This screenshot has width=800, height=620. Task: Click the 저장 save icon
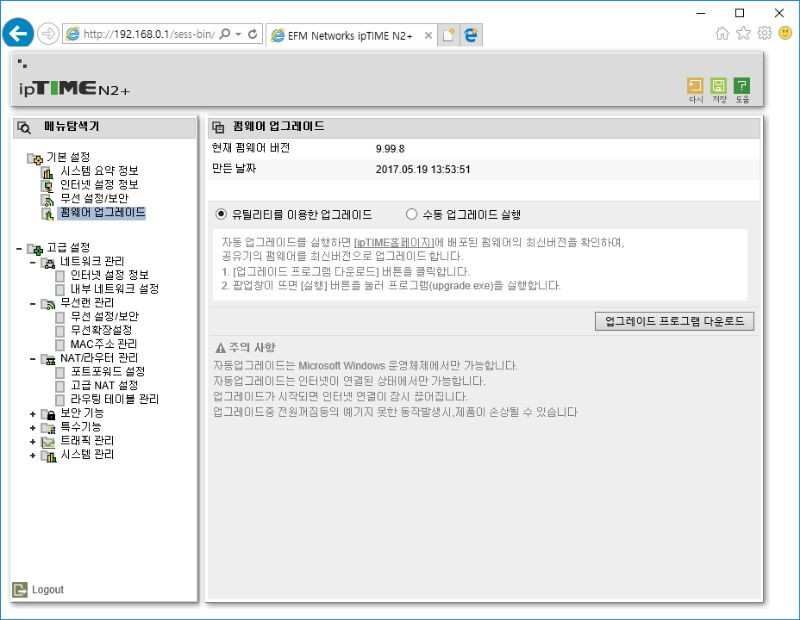tap(720, 87)
